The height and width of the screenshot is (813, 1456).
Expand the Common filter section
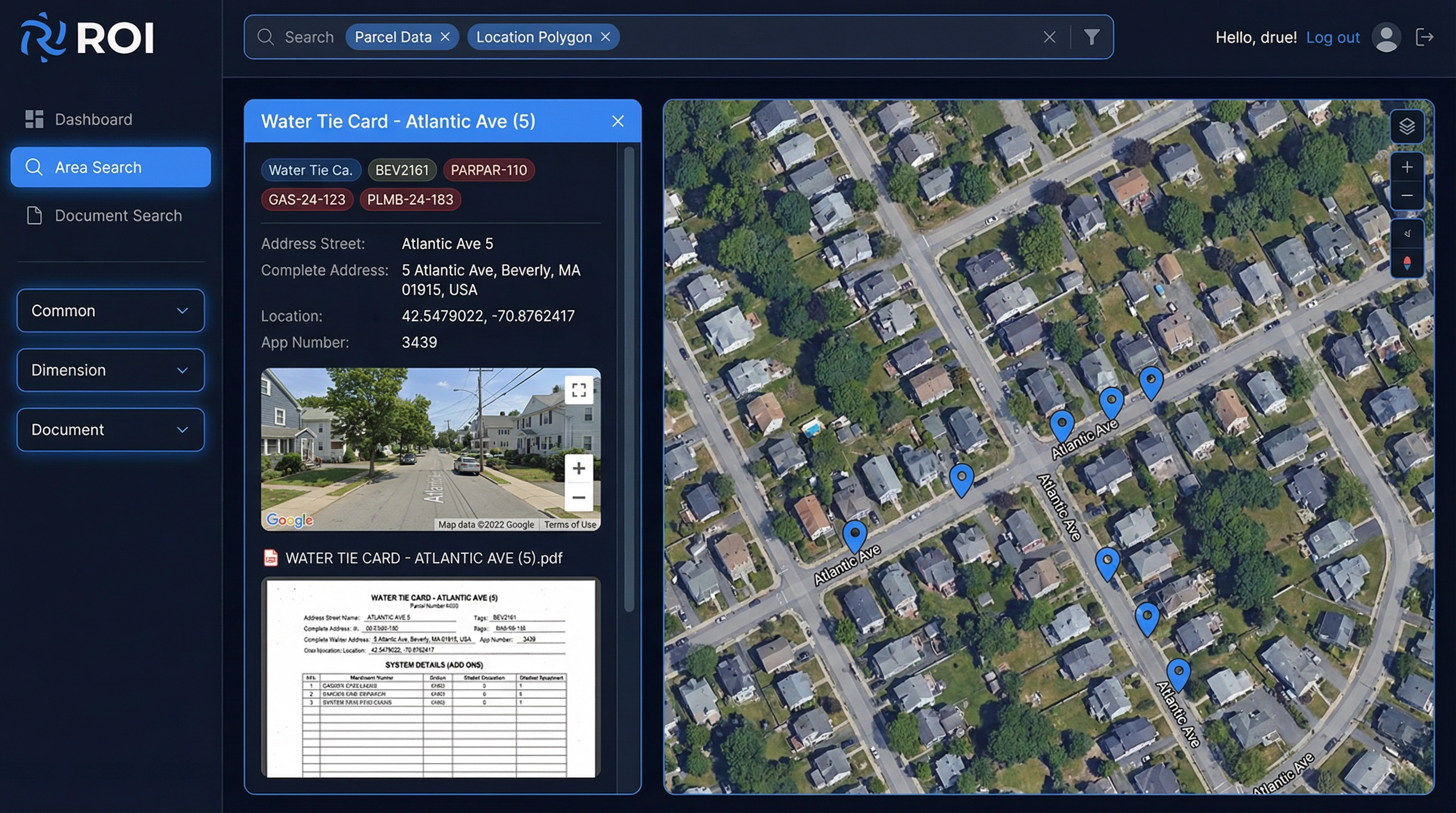(x=110, y=310)
